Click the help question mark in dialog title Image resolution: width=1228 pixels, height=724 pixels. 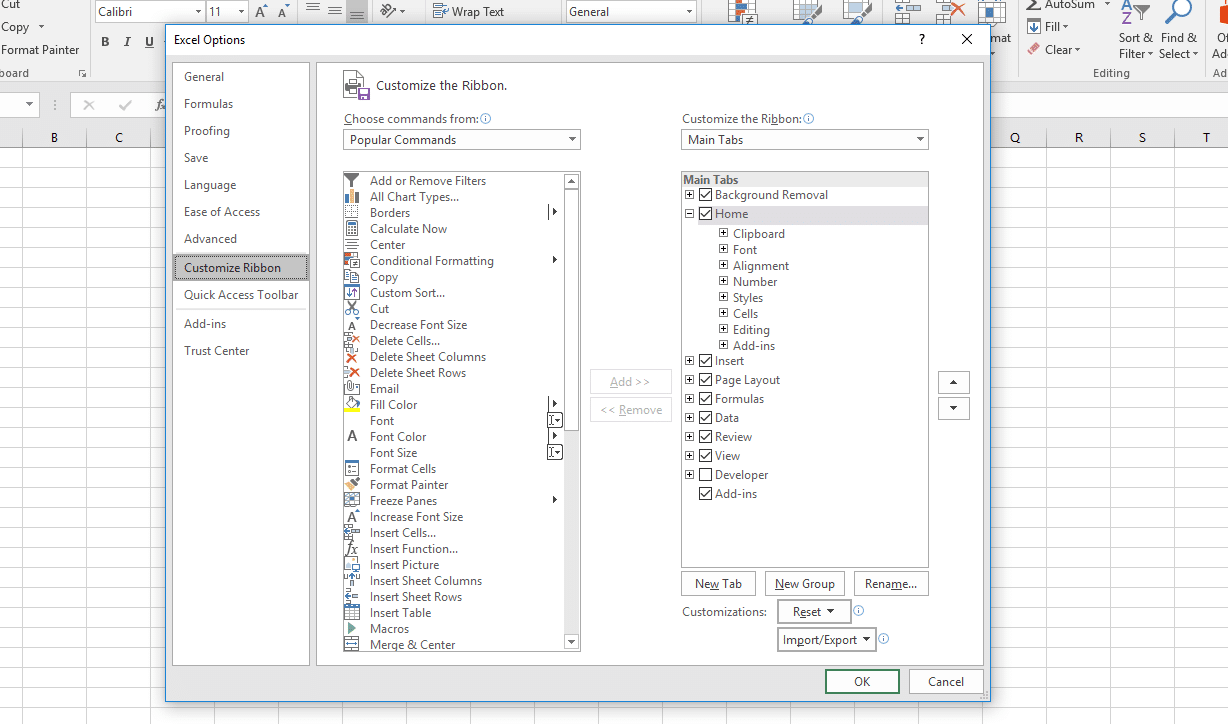click(921, 40)
